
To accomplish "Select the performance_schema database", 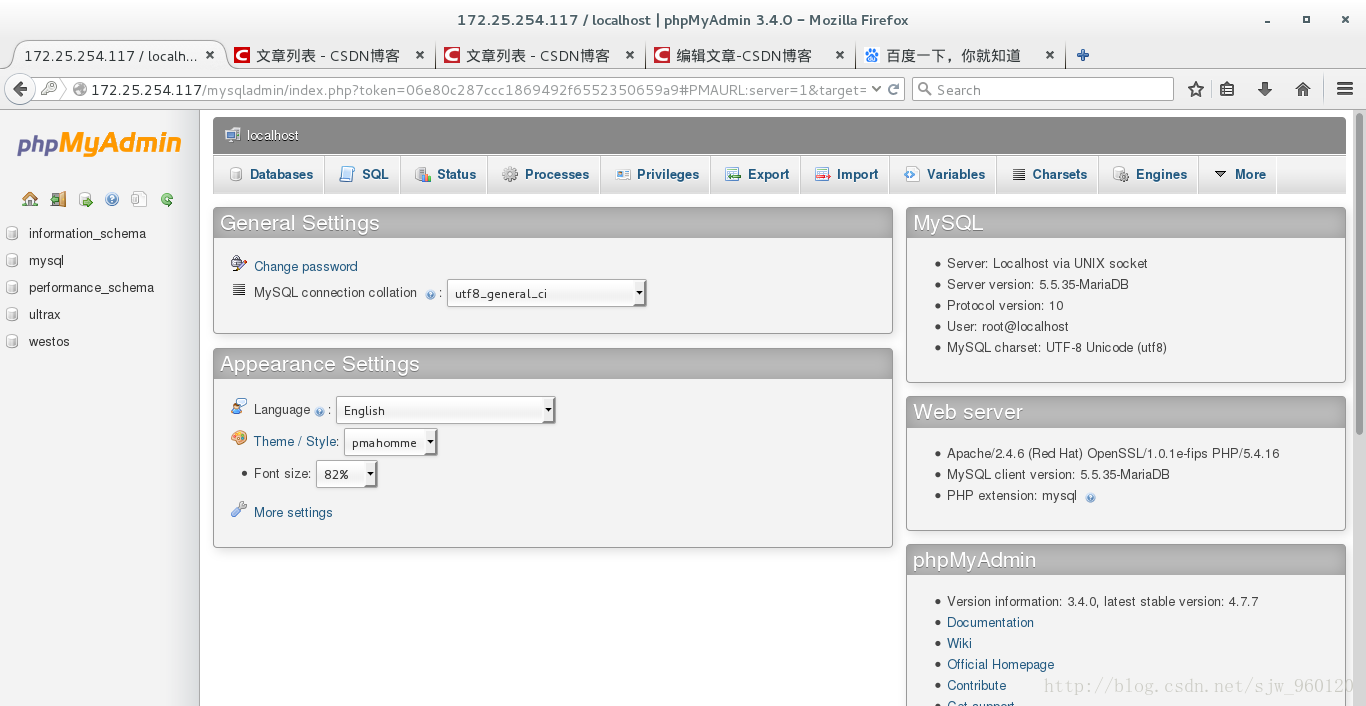I will tap(91, 287).
